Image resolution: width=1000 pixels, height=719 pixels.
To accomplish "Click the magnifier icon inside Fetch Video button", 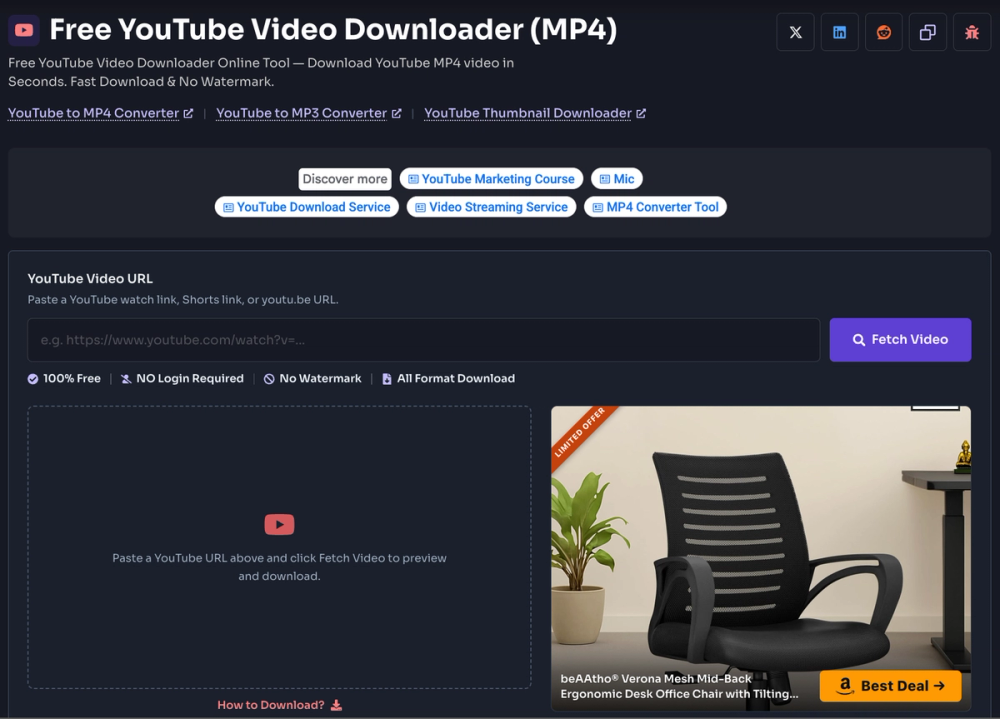I will coord(859,340).
